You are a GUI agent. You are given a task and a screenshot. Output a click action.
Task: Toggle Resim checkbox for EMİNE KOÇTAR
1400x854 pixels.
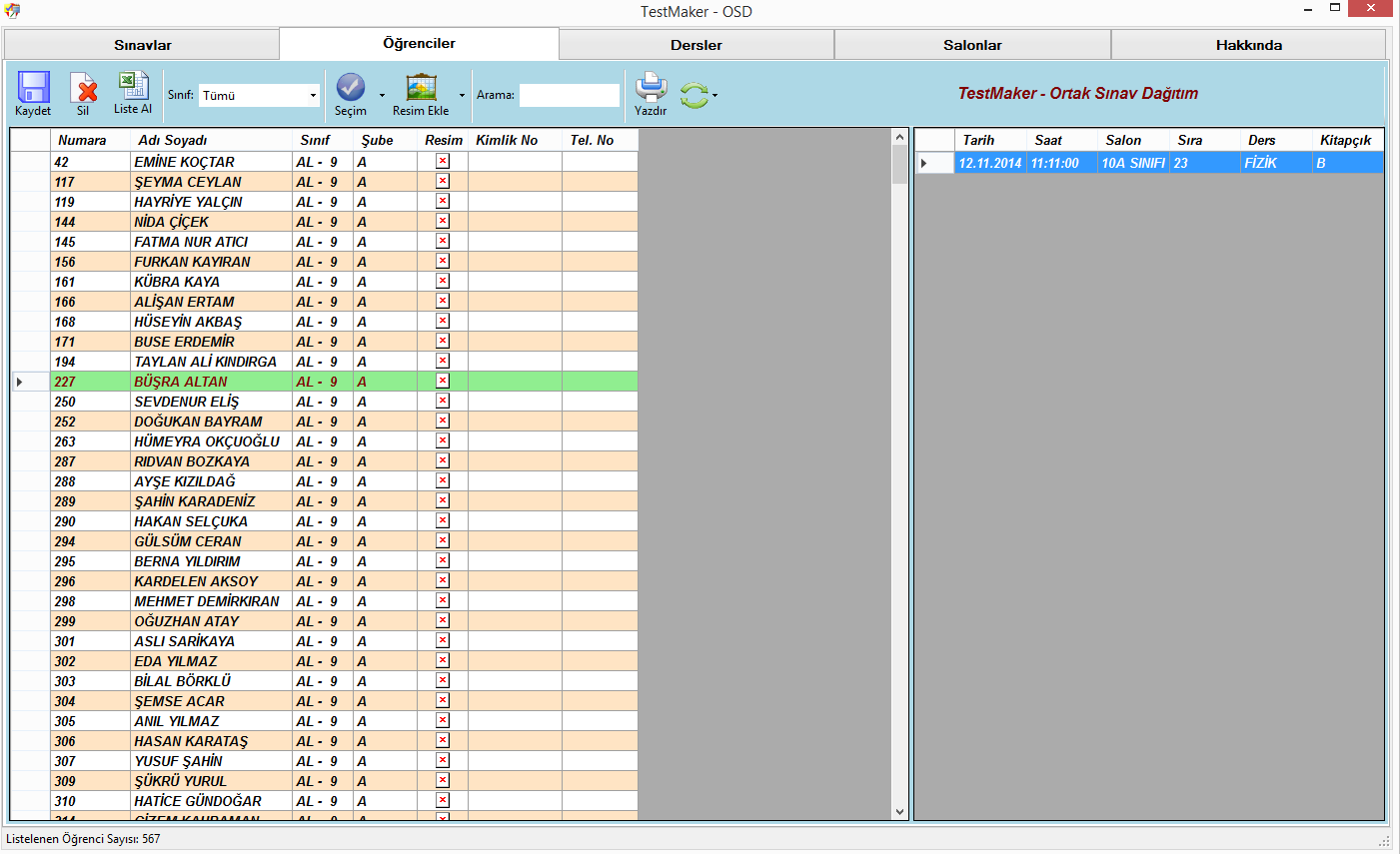443,162
